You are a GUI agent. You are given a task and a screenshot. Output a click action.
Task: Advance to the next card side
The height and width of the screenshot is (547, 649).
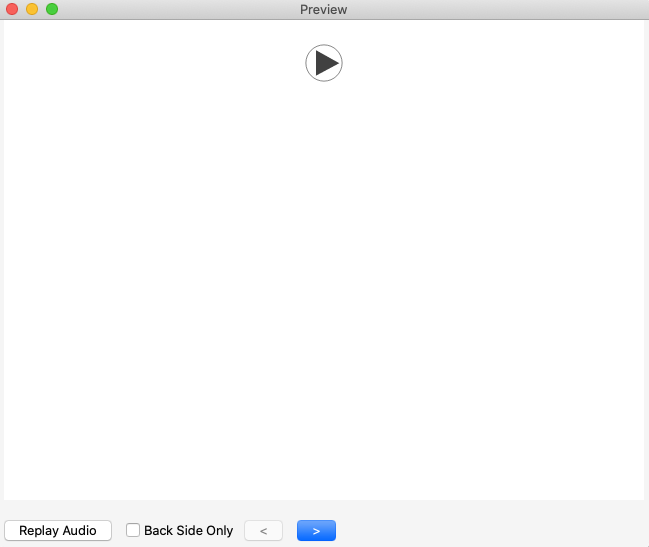click(x=316, y=530)
